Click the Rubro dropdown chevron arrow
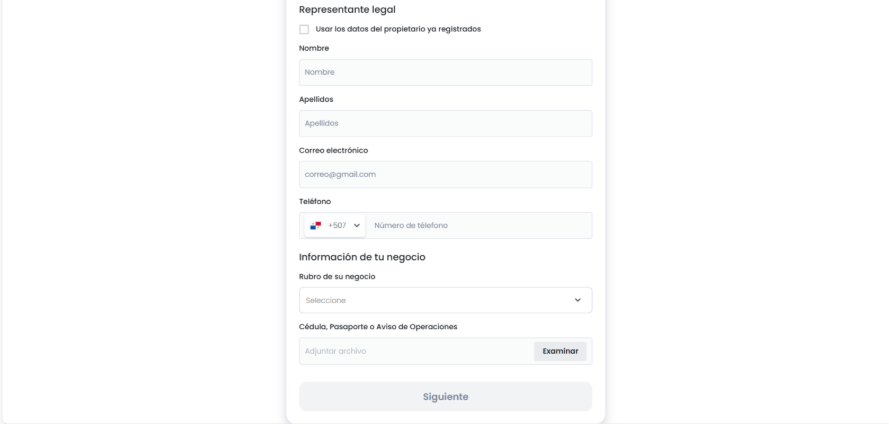 point(577,300)
